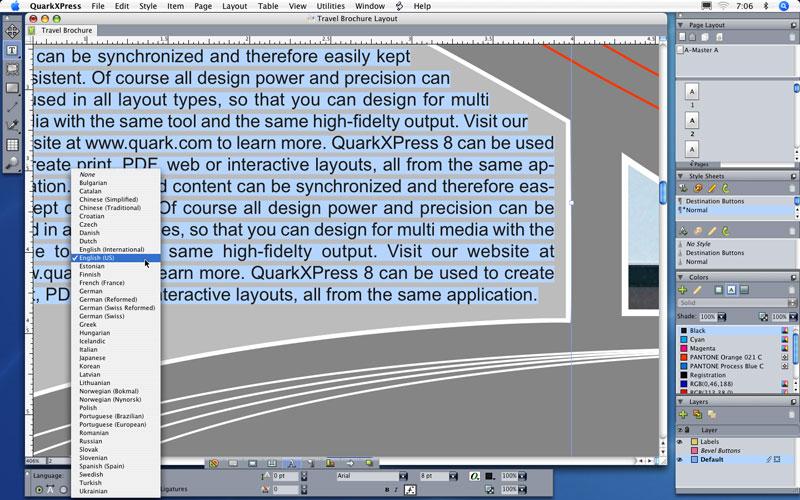Select page 2 thumbnail
Viewport: 800px width, 500px height.
pyautogui.click(x=692, y=121)
